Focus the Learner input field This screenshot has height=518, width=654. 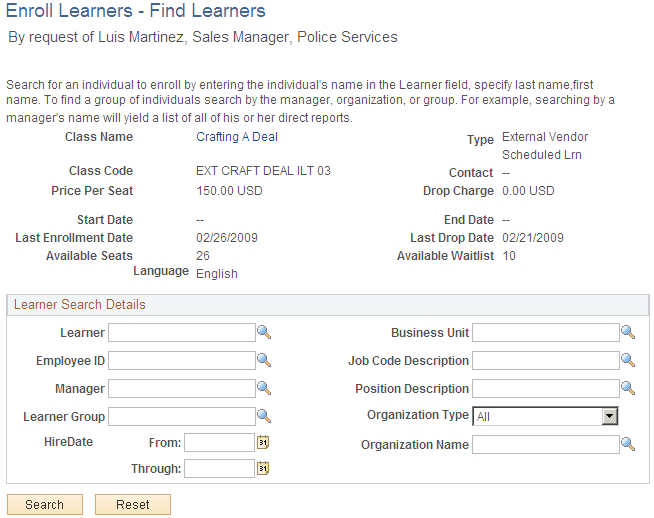pyautogui.click(x=182, y=333)
